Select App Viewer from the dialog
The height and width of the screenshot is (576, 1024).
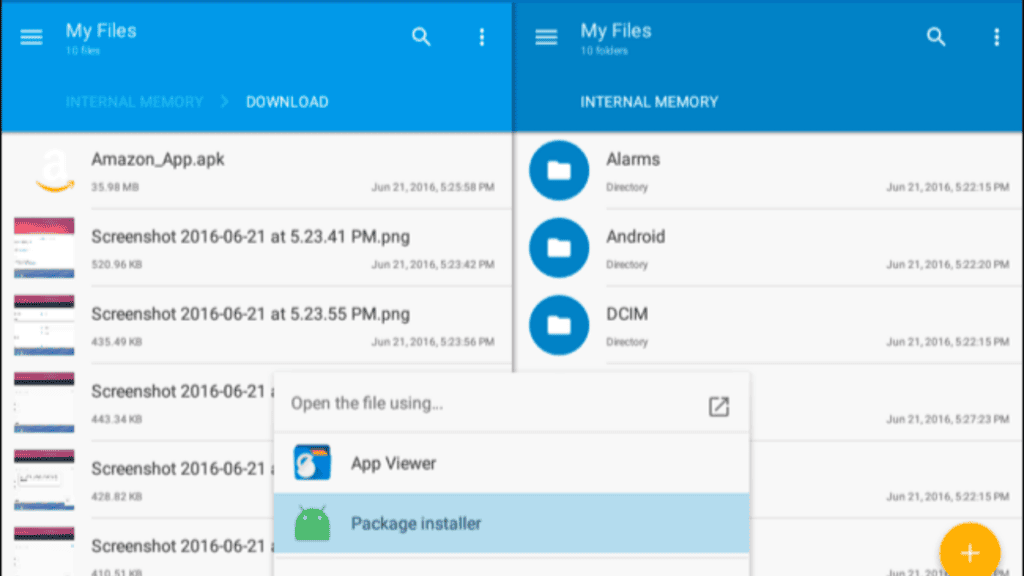[392, 462]
